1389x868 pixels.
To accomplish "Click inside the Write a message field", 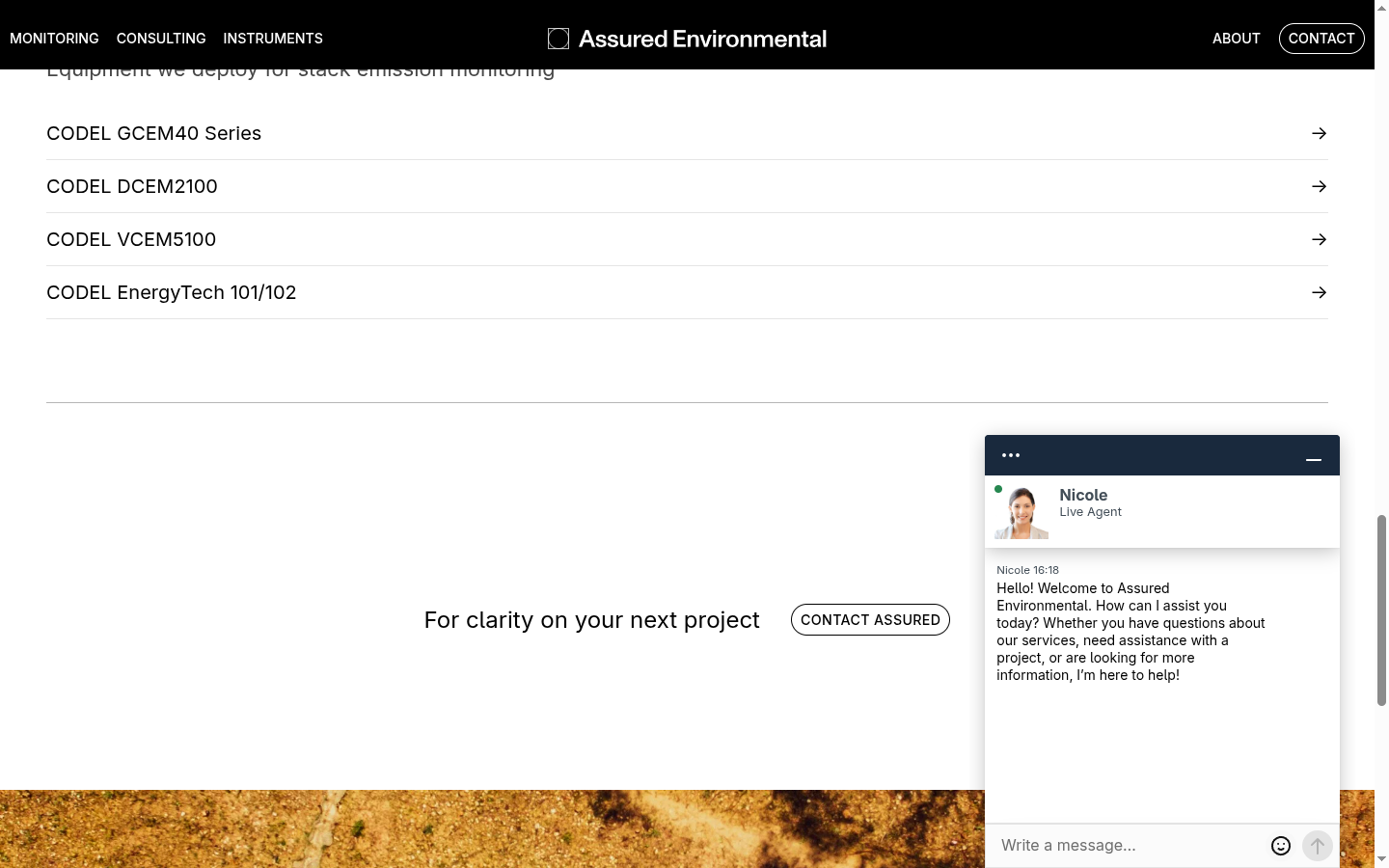I will 1109,845.
